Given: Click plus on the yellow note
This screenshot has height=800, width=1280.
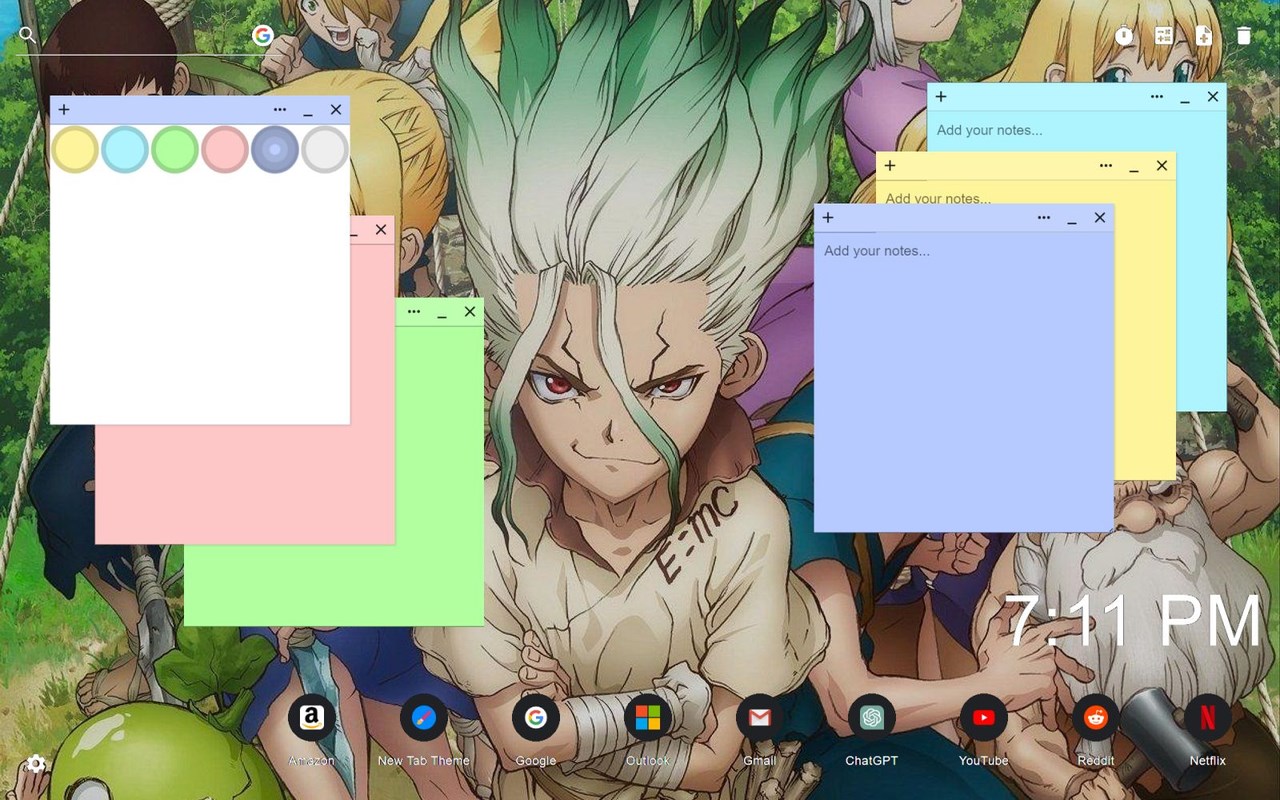Looking at the screenshot, I should tap(890, 166).
